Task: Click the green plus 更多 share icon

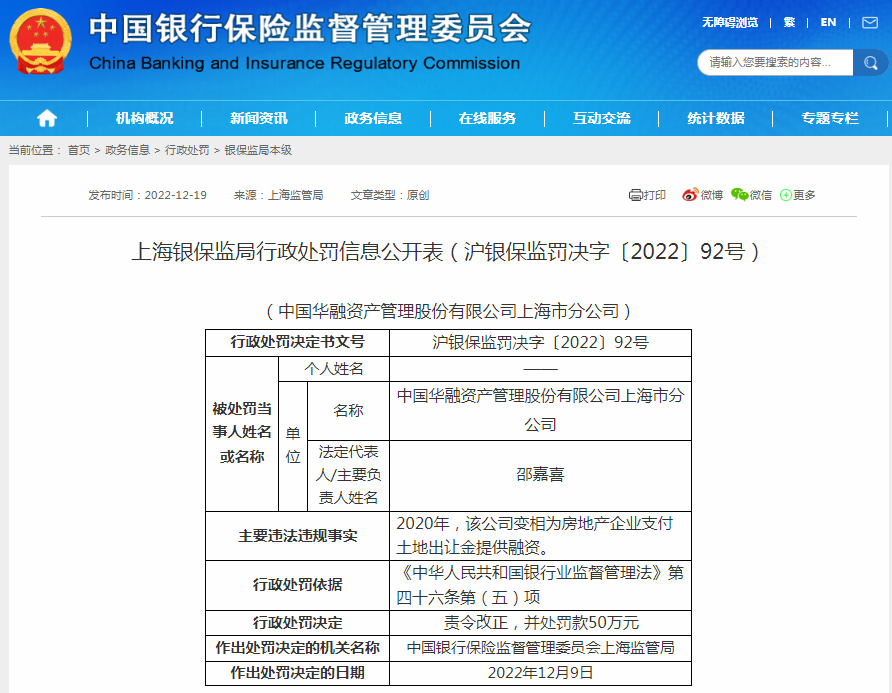Action: (786, 195)
